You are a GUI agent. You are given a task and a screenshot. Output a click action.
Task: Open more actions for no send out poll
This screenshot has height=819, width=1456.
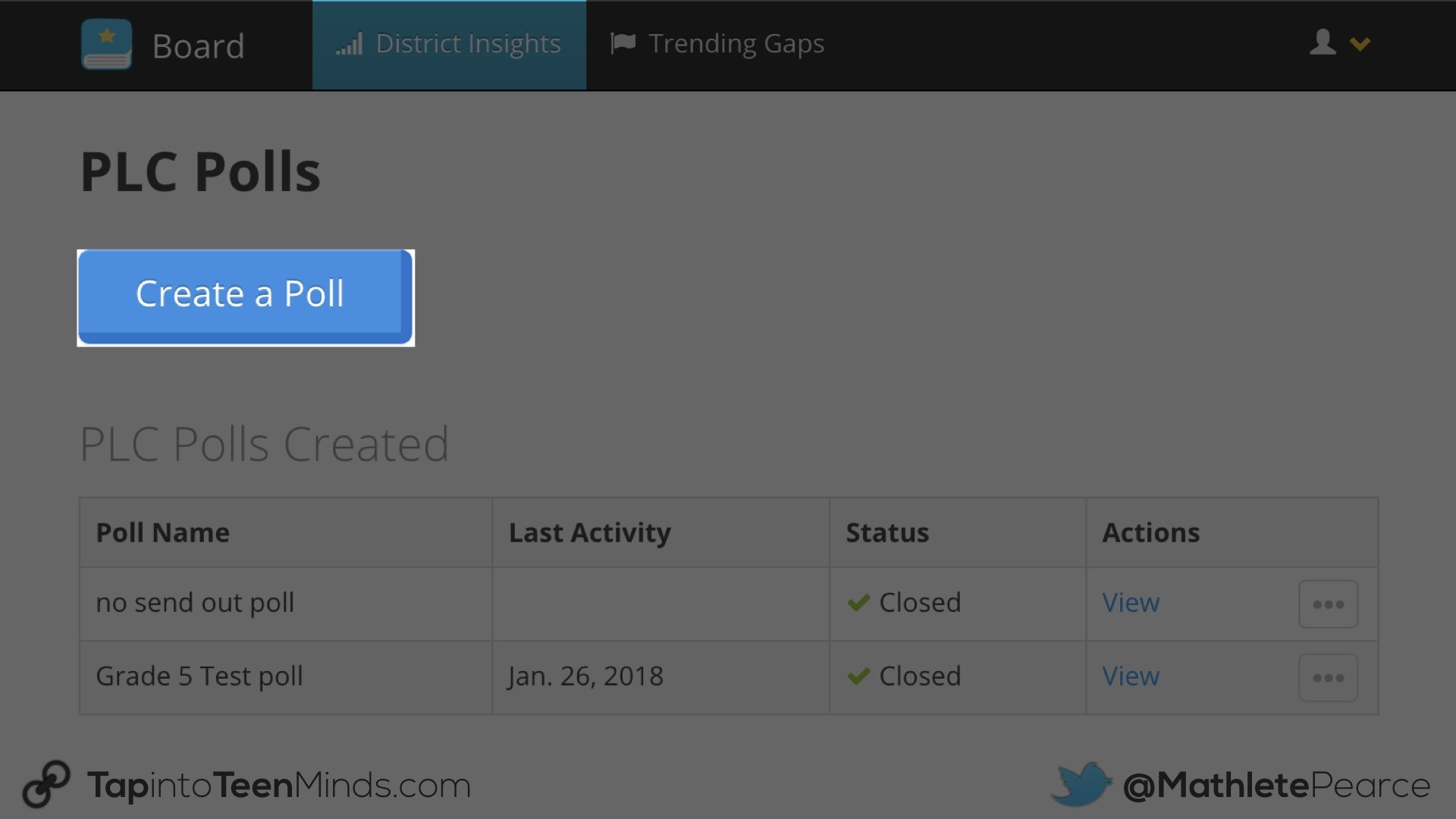coord(1328,604)
